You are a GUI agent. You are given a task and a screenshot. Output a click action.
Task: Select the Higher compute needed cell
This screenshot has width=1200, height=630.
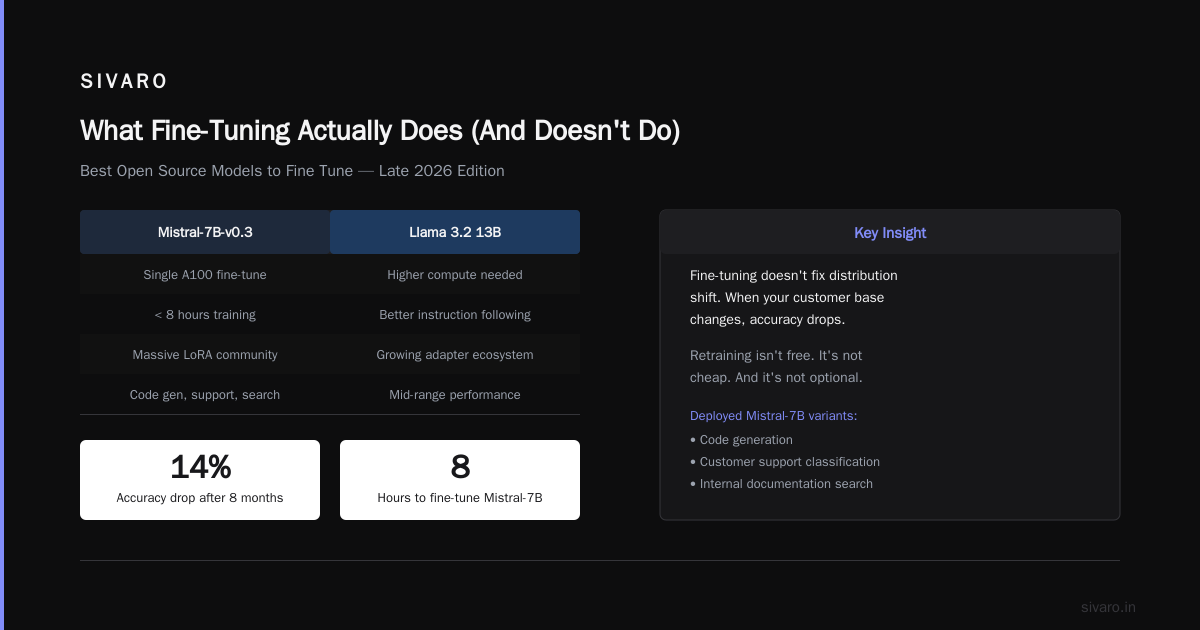click(x=455, y=274)
